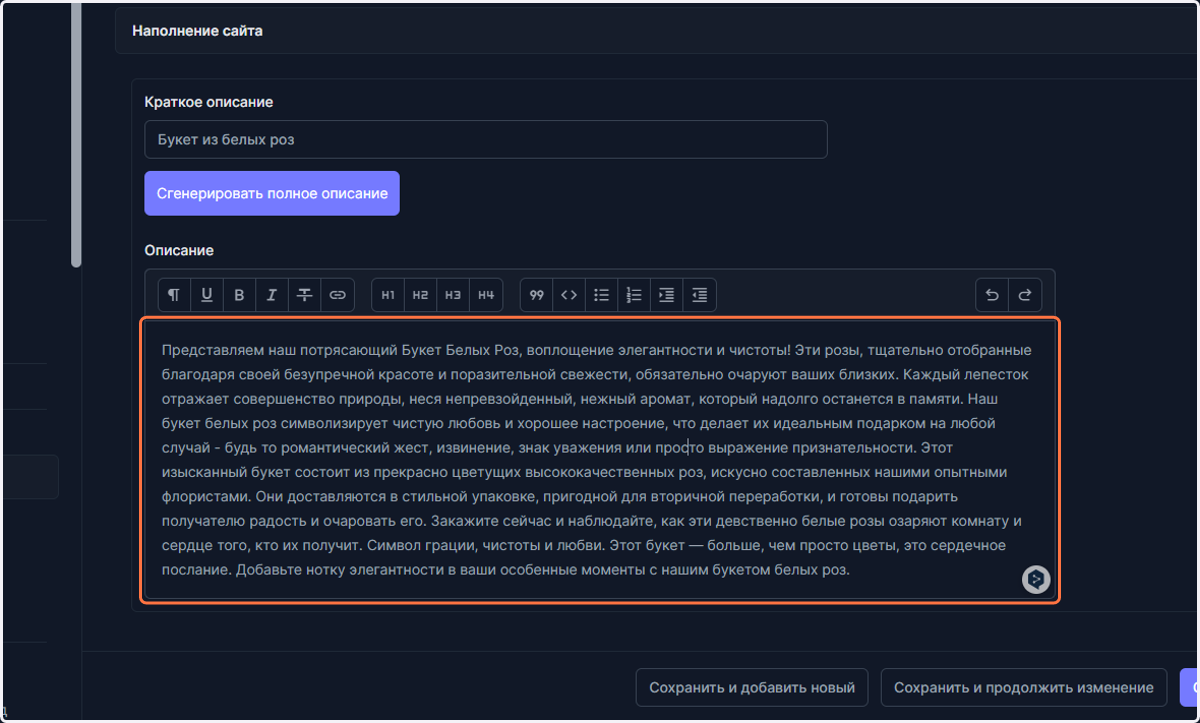Create a numbered list

[634, 295]
